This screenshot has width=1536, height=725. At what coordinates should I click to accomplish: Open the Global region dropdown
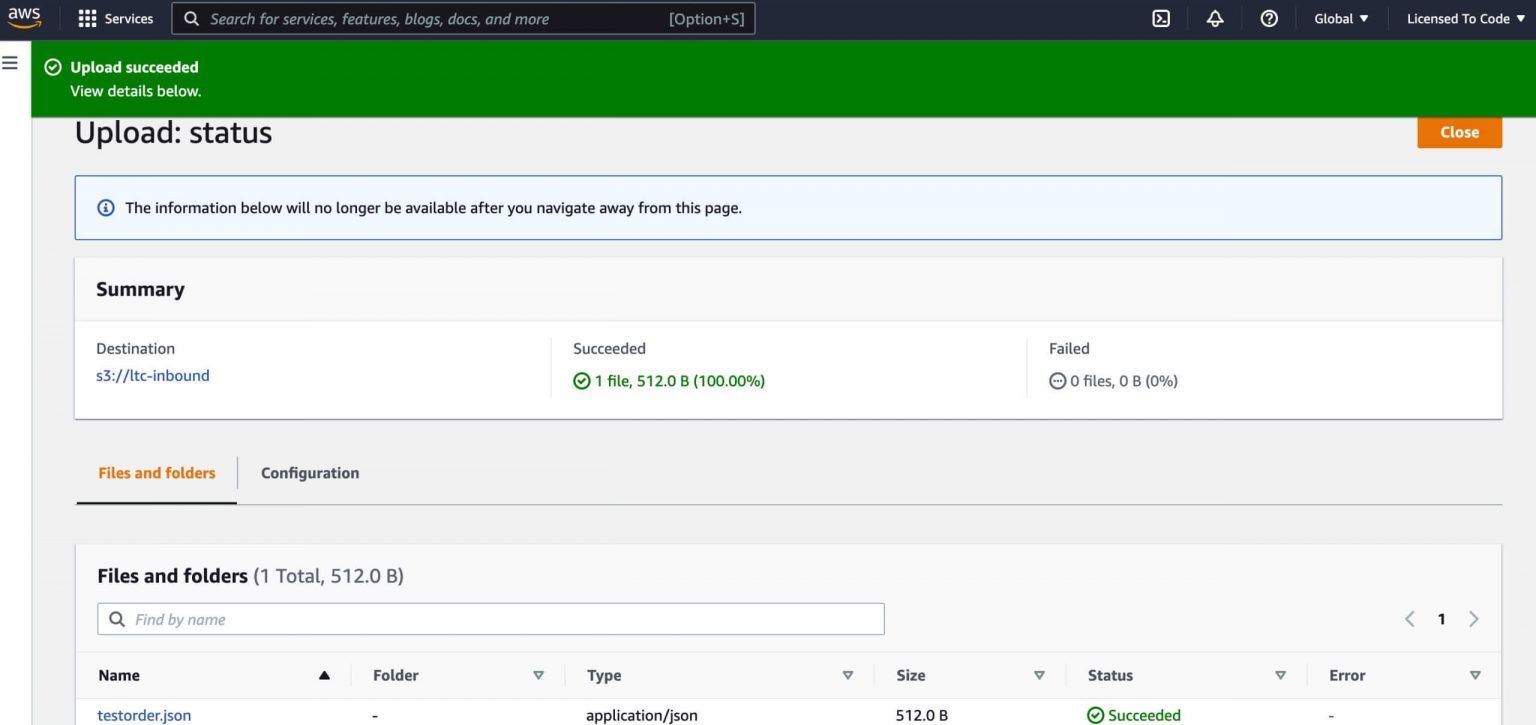pos(1341,19)
